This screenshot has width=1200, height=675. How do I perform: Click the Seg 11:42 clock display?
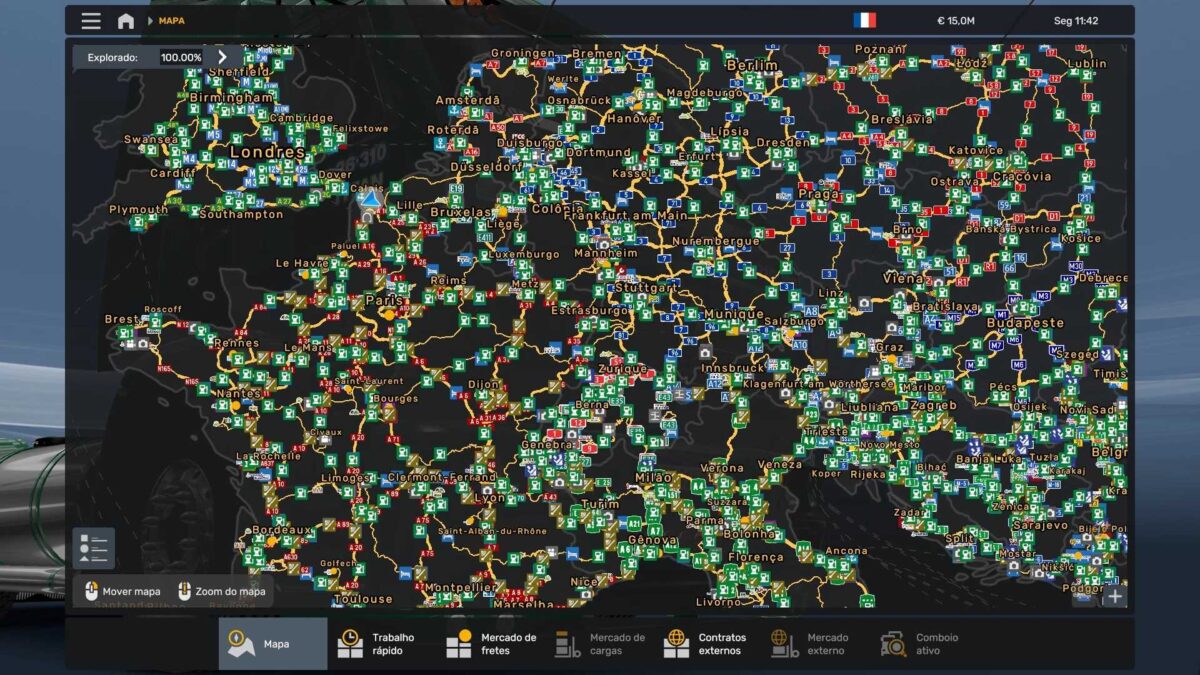coord(1076,21)
